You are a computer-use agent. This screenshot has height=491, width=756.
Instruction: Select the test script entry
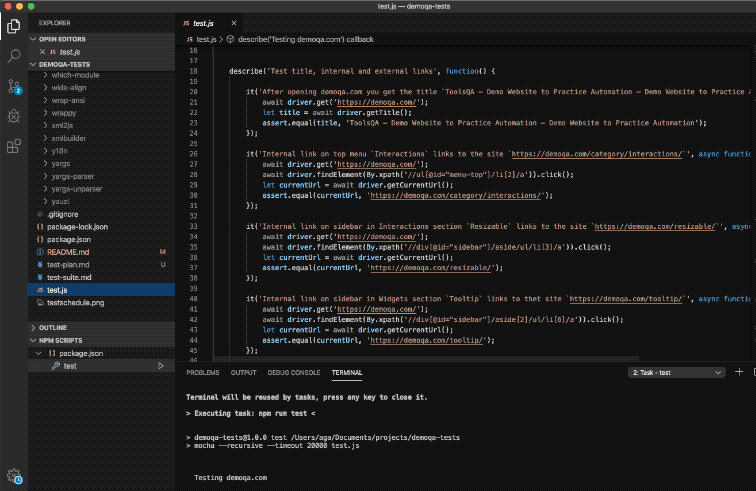click(101, 366)
